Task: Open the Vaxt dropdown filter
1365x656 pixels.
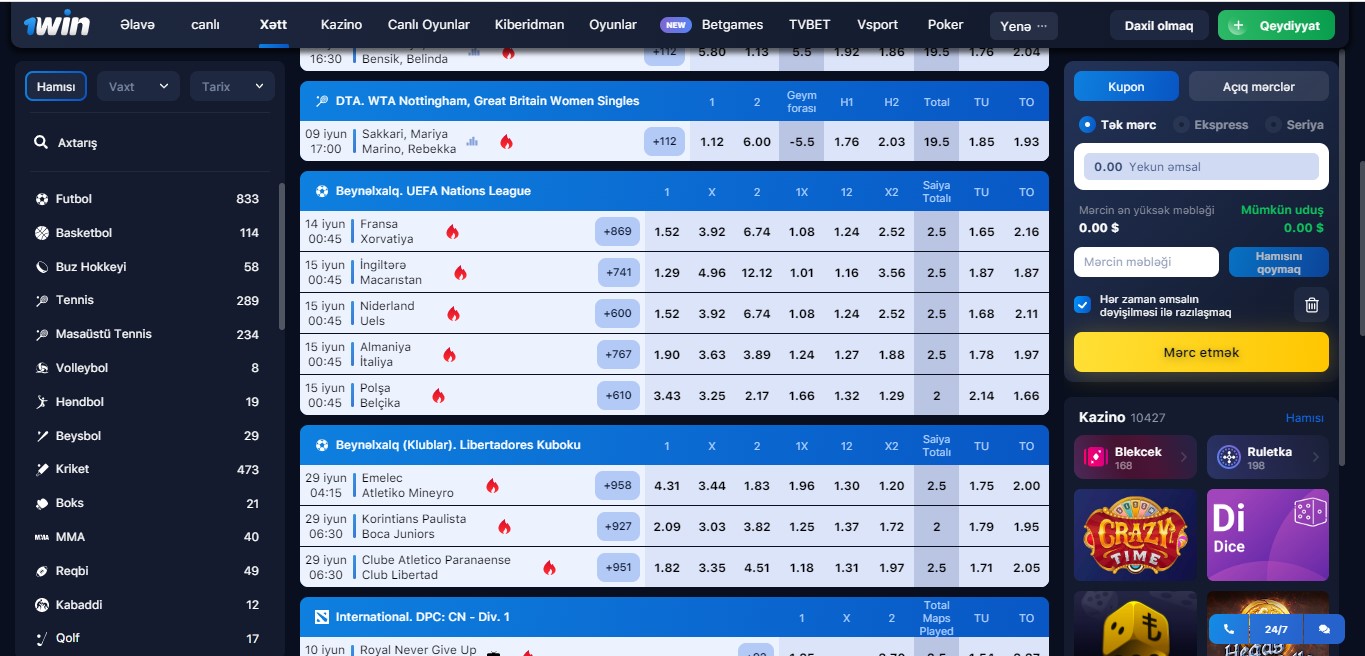Action: point(138,87)
